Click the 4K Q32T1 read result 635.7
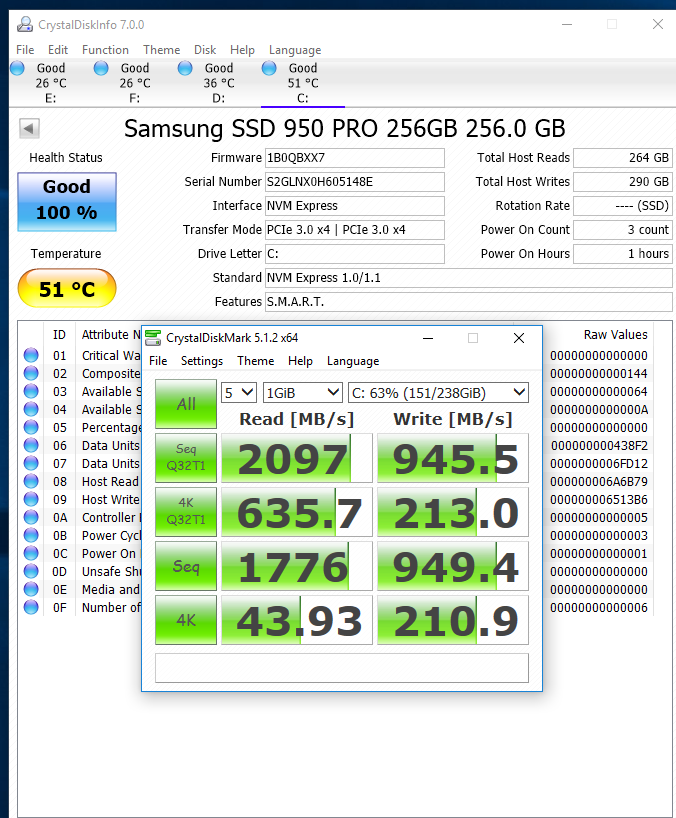The image size is (676, 818). click(297, 512)
